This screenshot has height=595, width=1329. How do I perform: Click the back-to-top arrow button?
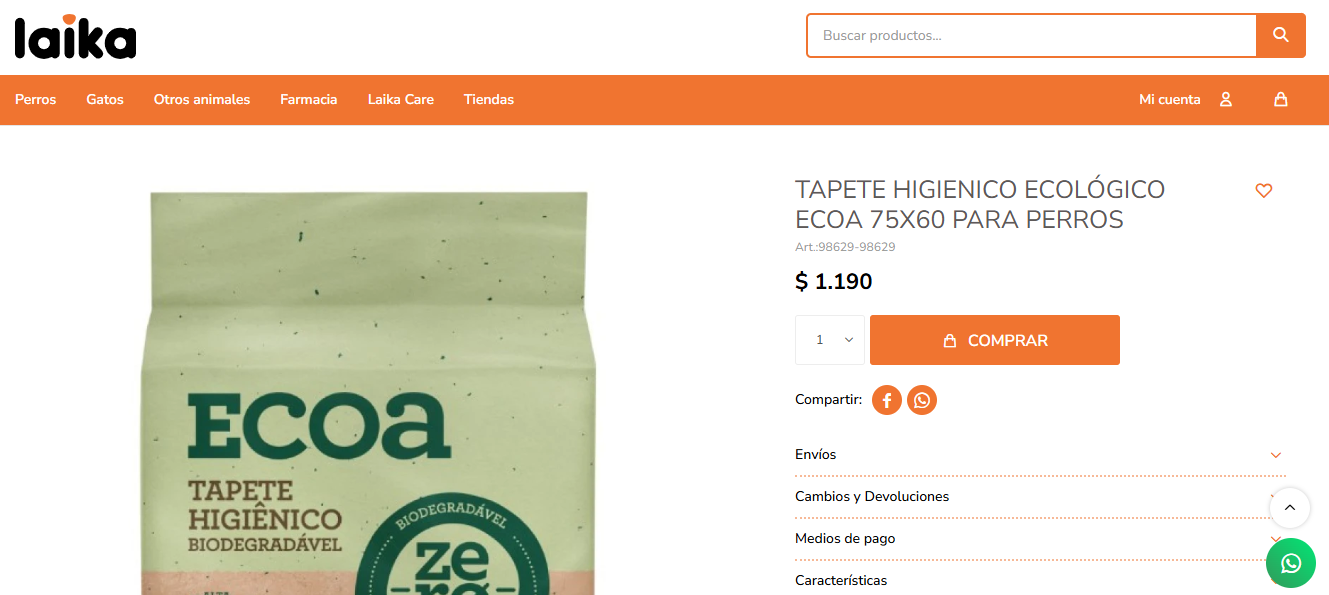1290,508
